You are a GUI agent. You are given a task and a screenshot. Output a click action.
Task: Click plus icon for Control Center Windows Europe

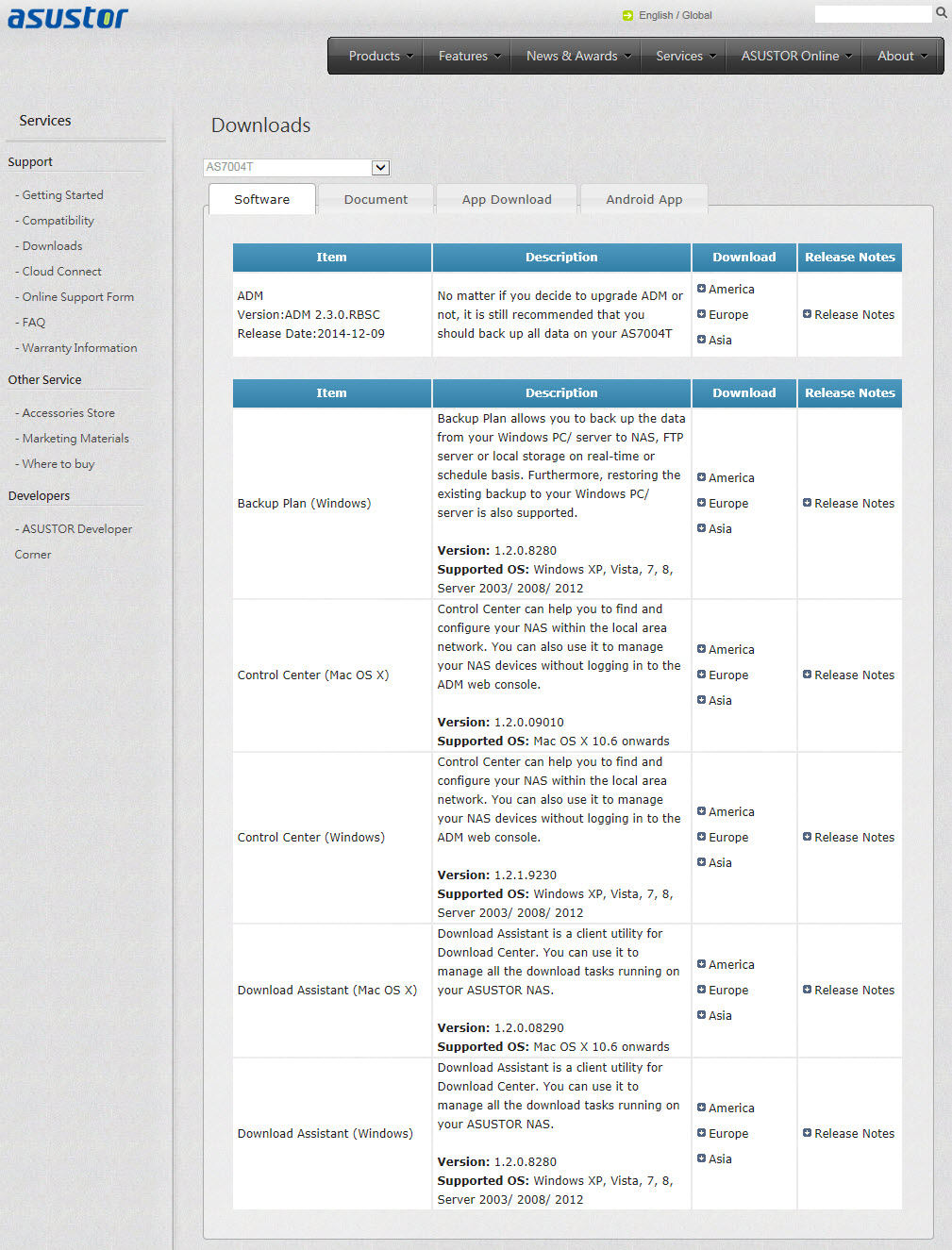point(701,837)
